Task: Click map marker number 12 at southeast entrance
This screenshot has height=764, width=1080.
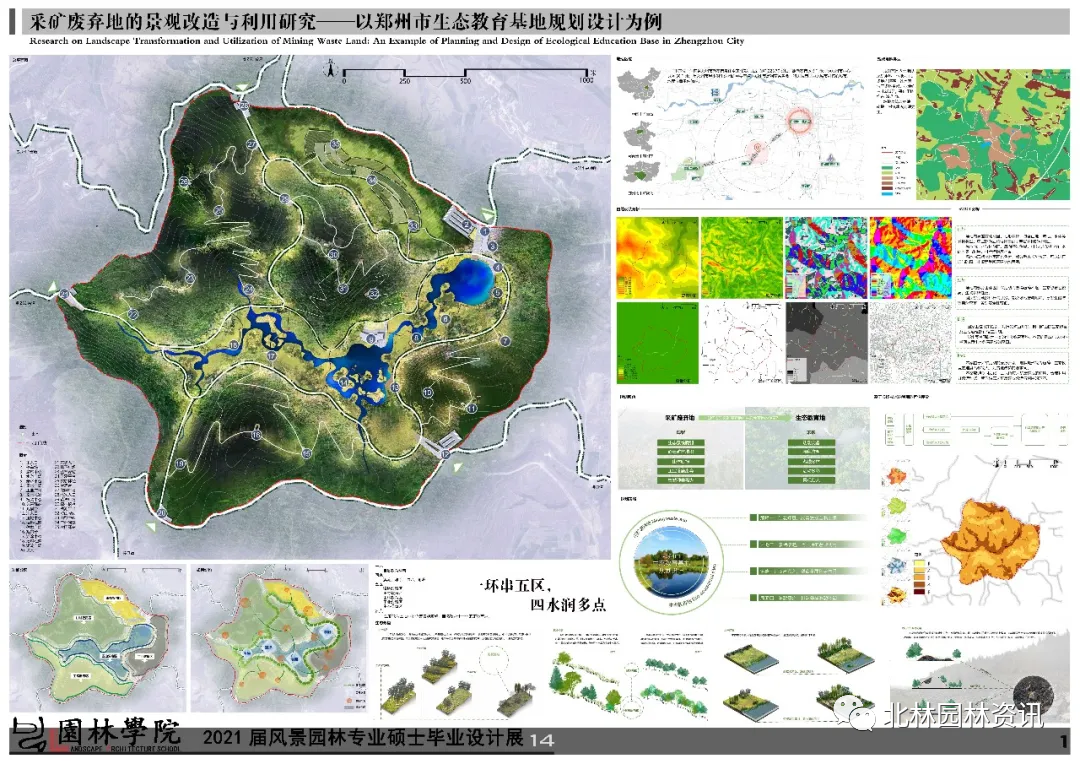Action: (x=446, y=454)
